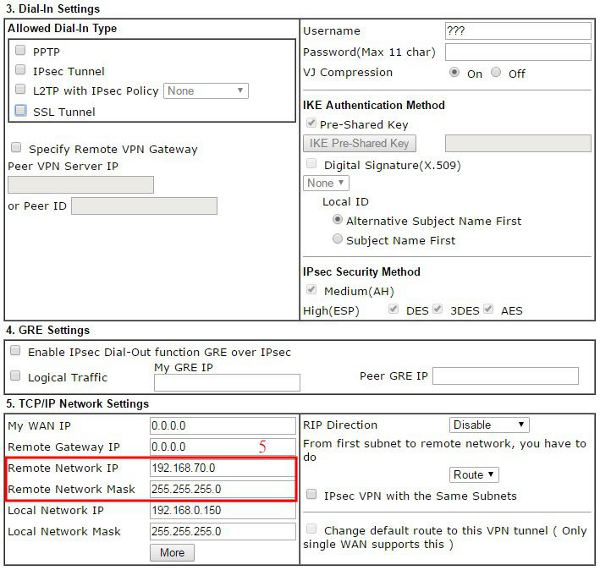Screen dimensions: 600x570
Task: Toggle the Pre-Shared Key checkbox
Action: pyautogui.click(x=311, y=123)
